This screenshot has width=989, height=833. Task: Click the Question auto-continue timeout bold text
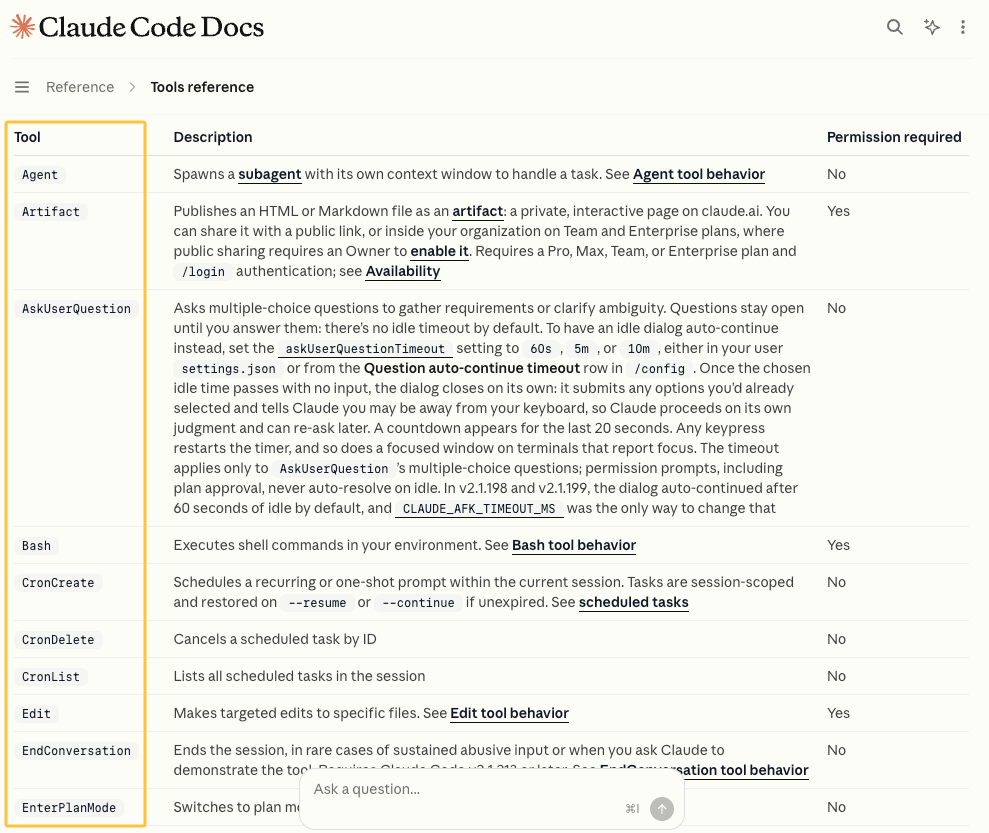coord(472,368)
